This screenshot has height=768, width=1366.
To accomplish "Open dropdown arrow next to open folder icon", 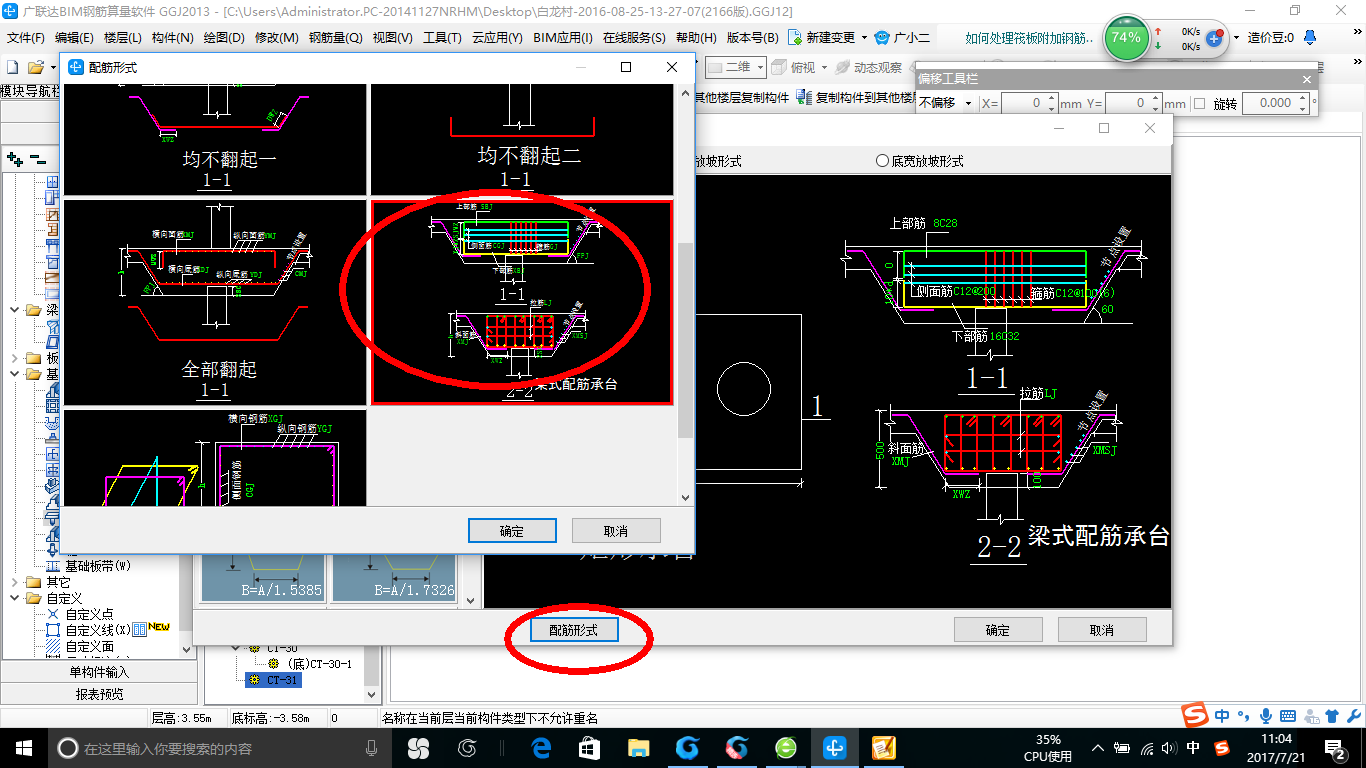I will coord(51,67).
